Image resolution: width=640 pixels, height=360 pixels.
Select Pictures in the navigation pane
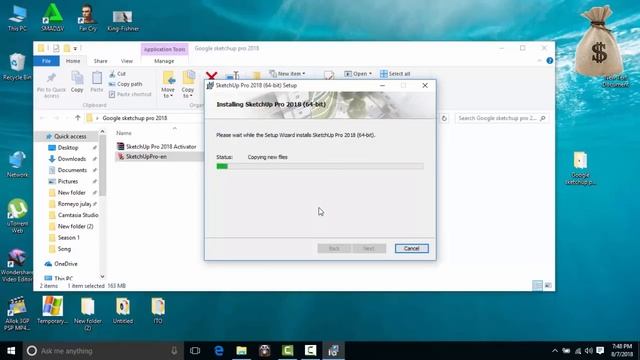point(68,181)
